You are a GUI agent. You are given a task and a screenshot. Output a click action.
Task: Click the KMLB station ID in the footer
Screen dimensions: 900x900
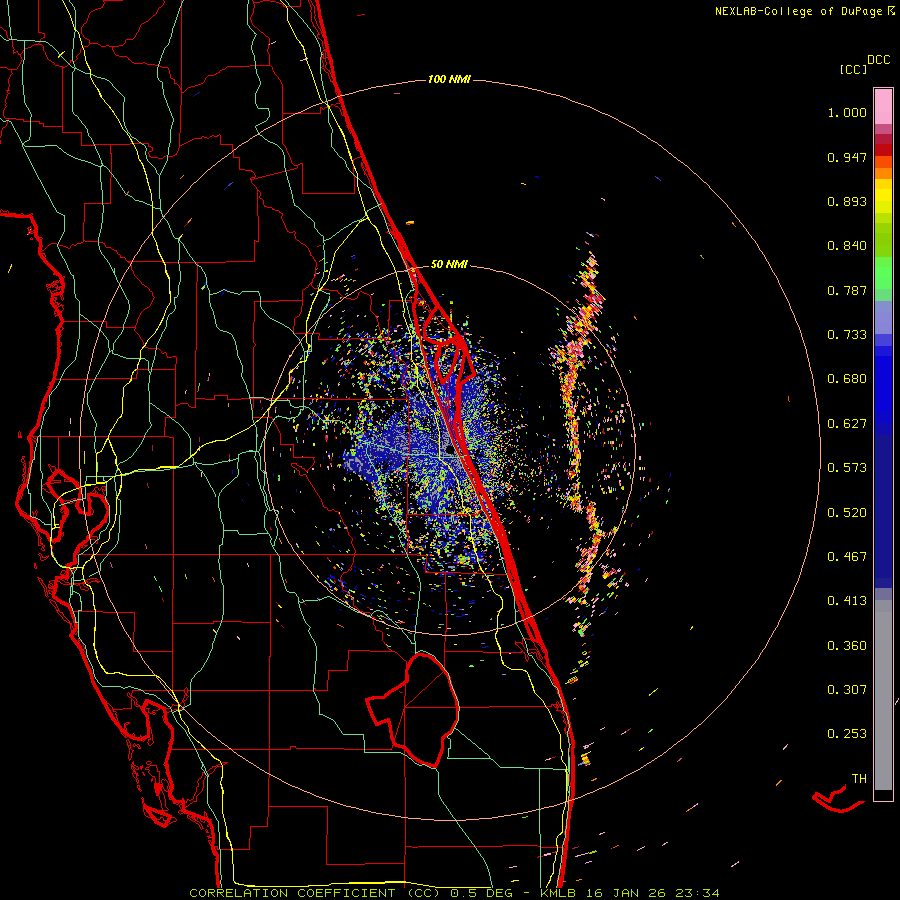coord(560,893)
